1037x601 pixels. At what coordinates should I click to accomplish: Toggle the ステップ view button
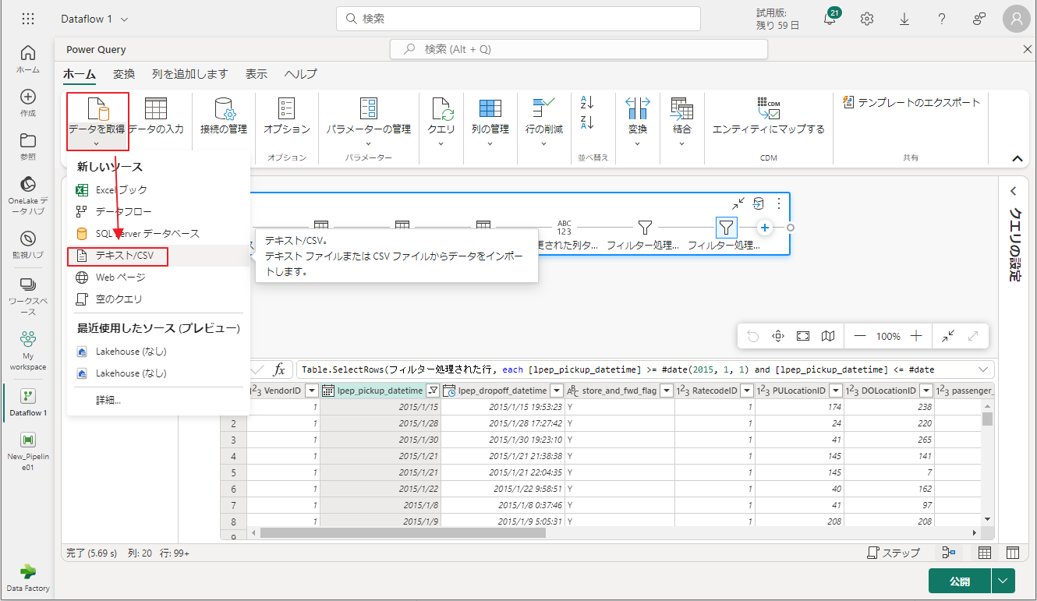893,553
